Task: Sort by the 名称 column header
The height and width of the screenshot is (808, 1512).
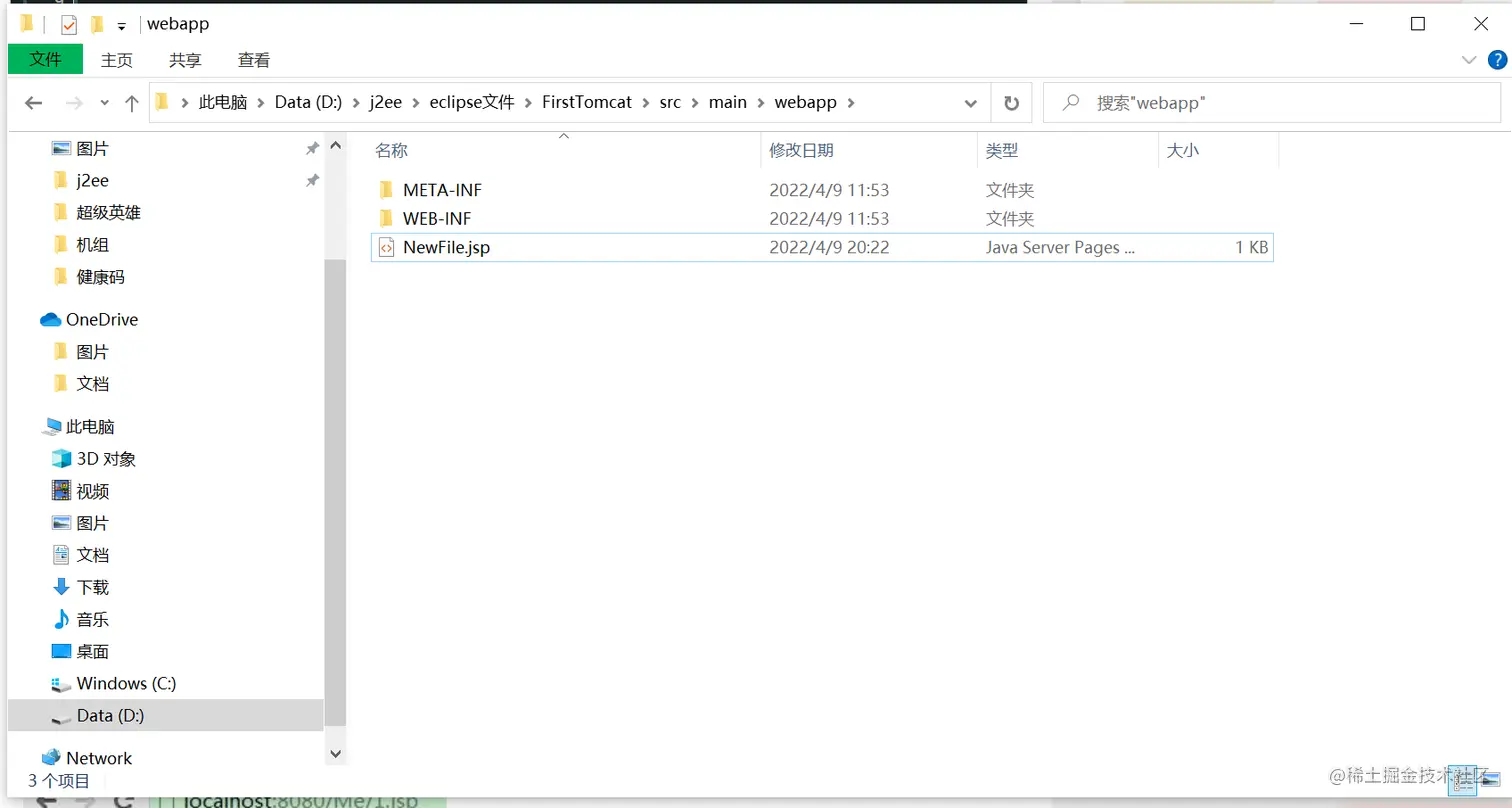Action: [x=391, y=150]
